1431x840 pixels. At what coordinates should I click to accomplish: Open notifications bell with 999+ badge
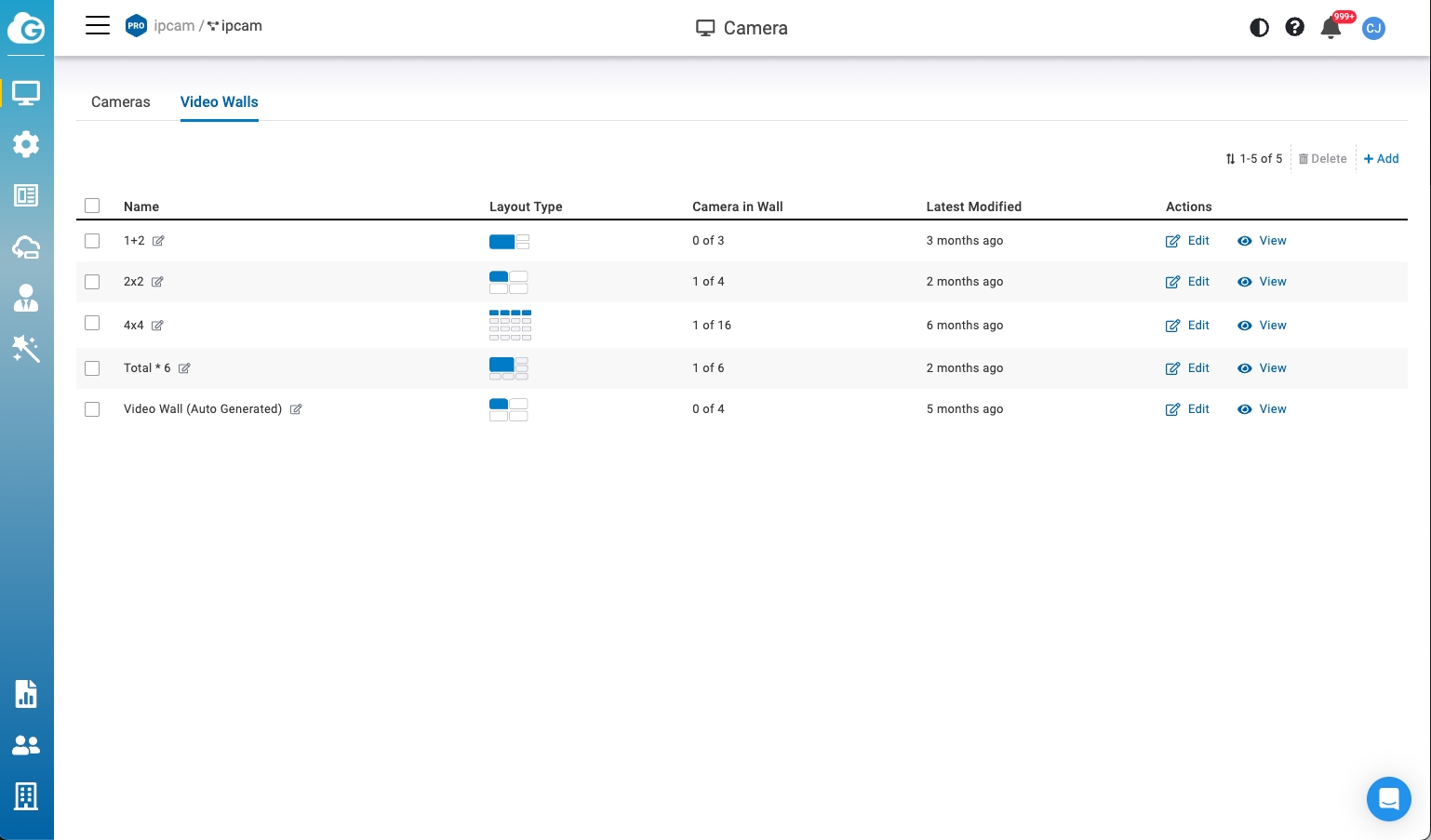[1331, 28]
